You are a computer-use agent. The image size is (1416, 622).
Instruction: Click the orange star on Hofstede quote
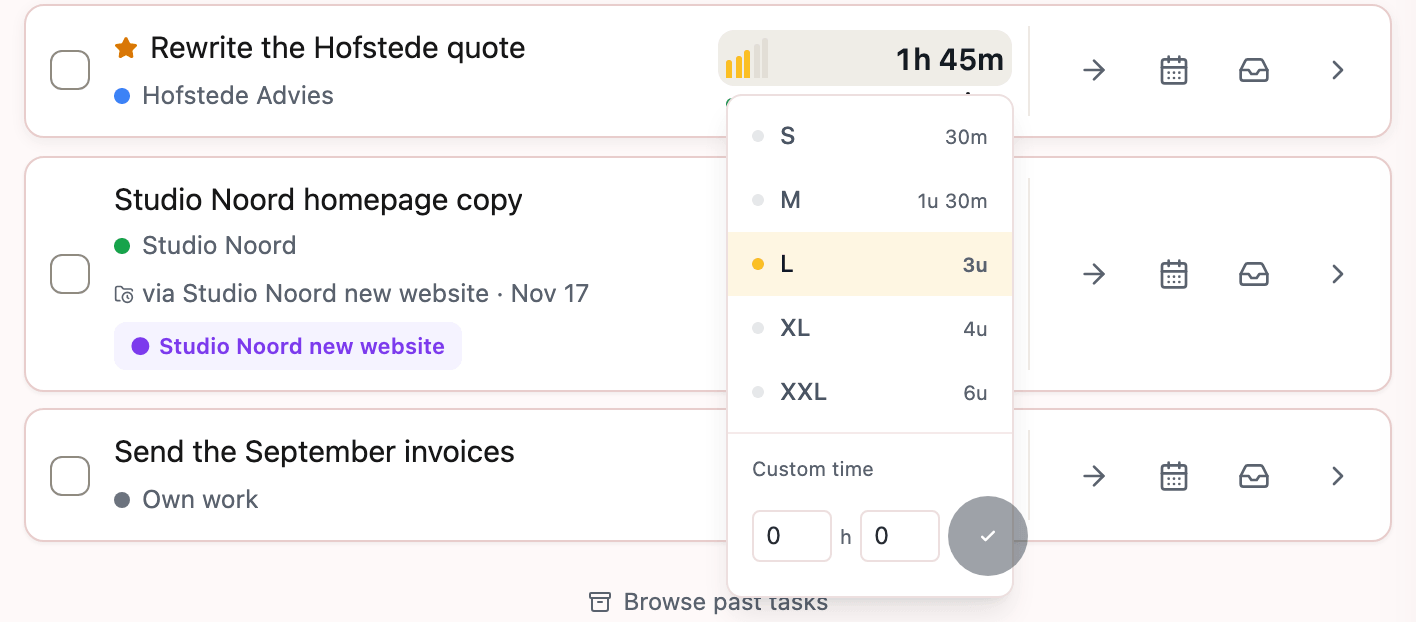pyautogui.click(x=126, y=47)
